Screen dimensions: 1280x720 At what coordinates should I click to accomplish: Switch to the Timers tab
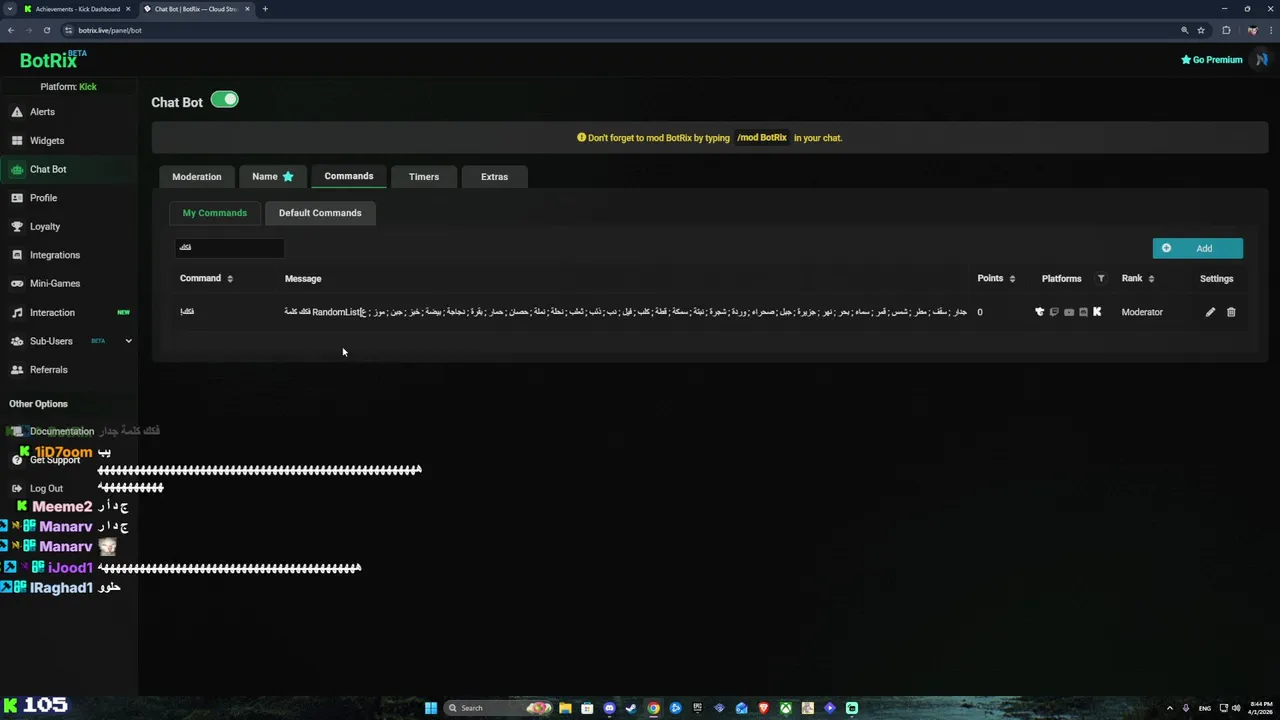point(424,177)
